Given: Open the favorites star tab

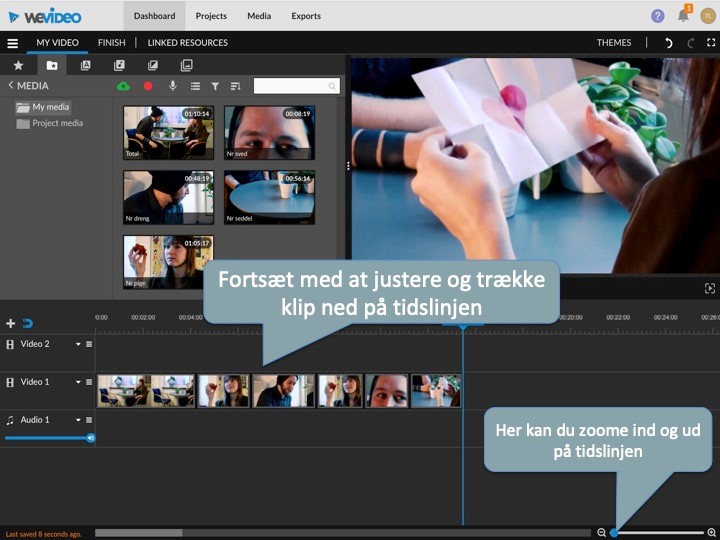Looking at the screenshot, I should click(x=18, y=65).
